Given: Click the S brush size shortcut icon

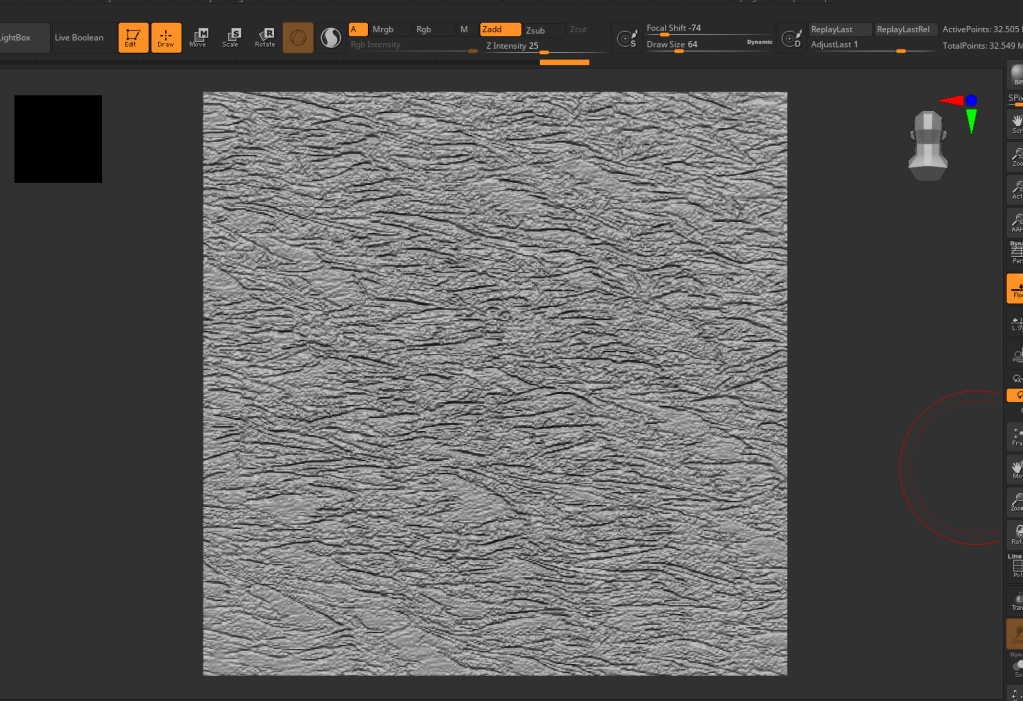Looking at the screenshot, I should click(x=627, y=39).
